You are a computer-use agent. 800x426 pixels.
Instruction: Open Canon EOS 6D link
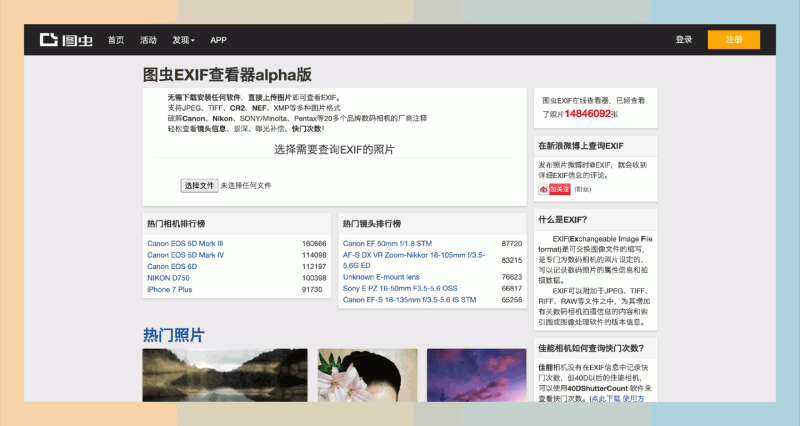(x=172, y=266)
